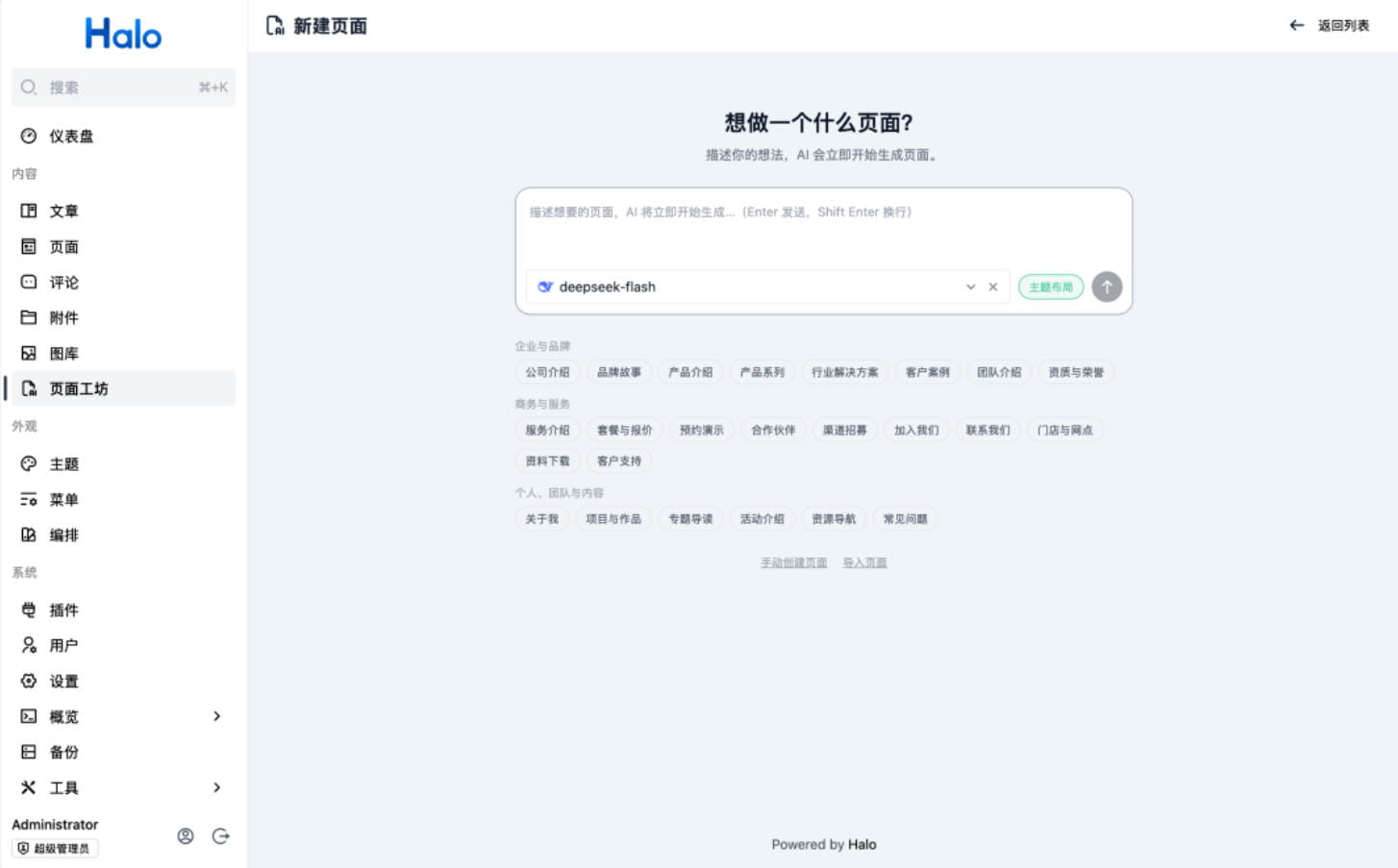This screenshot has width=1398, height=868.
Task: Click the 超级管理员 role badge
Action: (55, 849)
